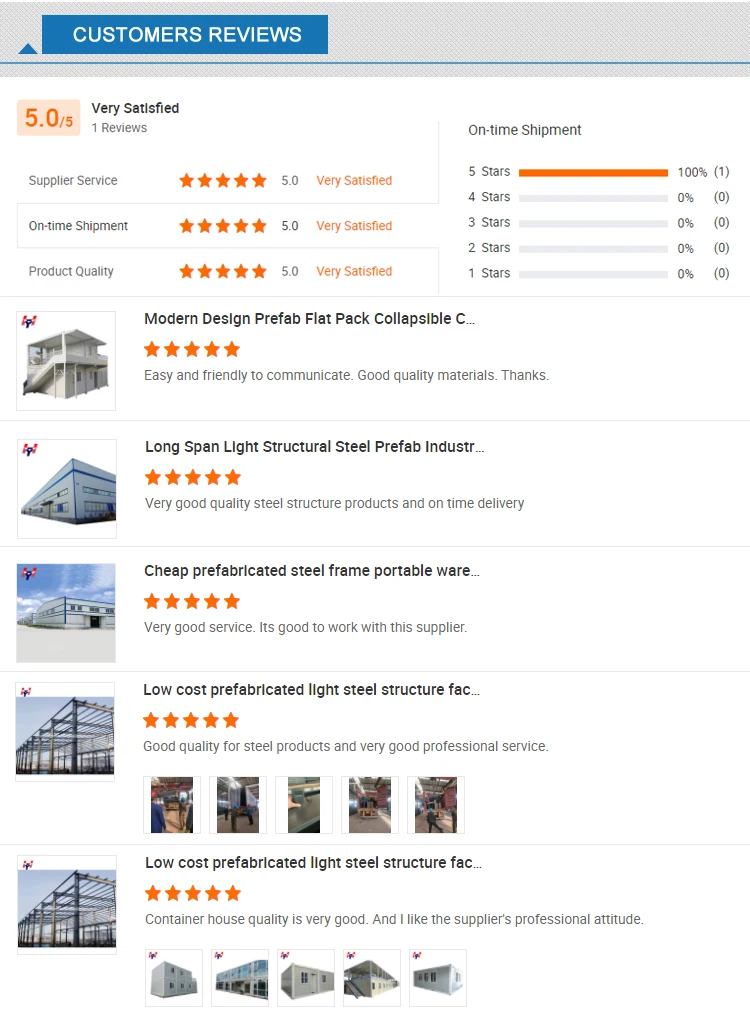Open Modern Design Prefab Flat Pack product link
This screenshot has height=1017, width=750.
[310, 319]
